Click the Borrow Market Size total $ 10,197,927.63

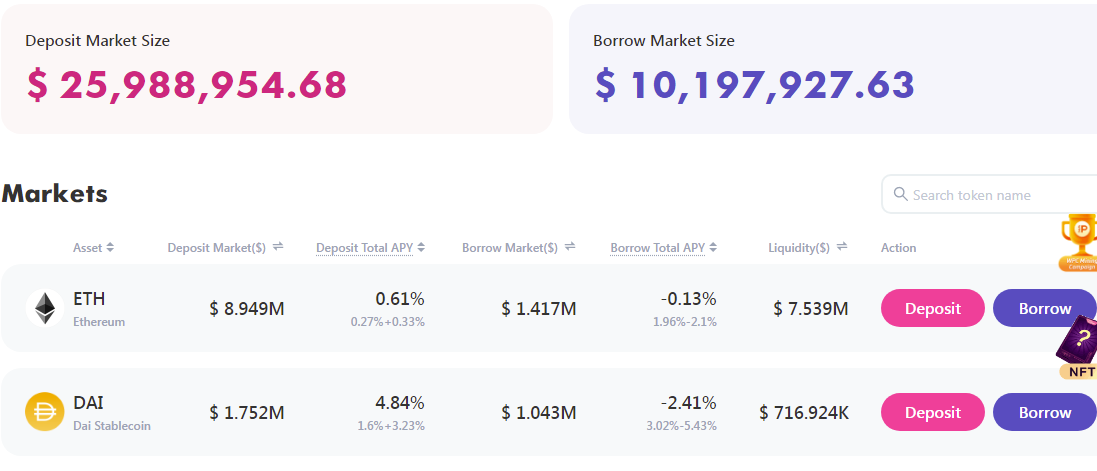tap(755, 85)
